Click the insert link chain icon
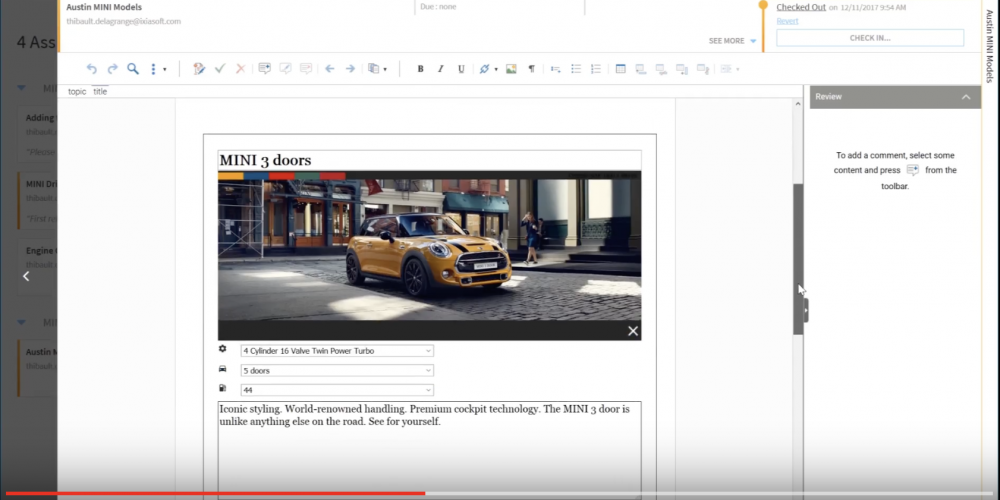 pos(484,69)
